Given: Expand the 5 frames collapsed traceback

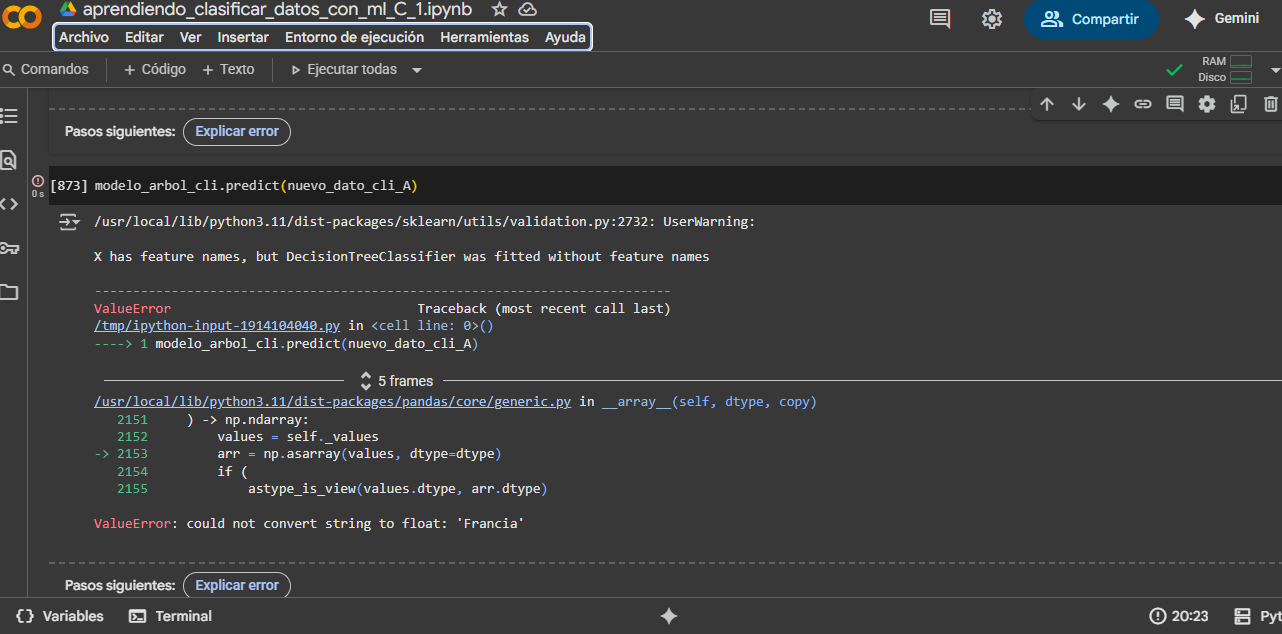Looking at the screenshot, I should tap(396, 381).
